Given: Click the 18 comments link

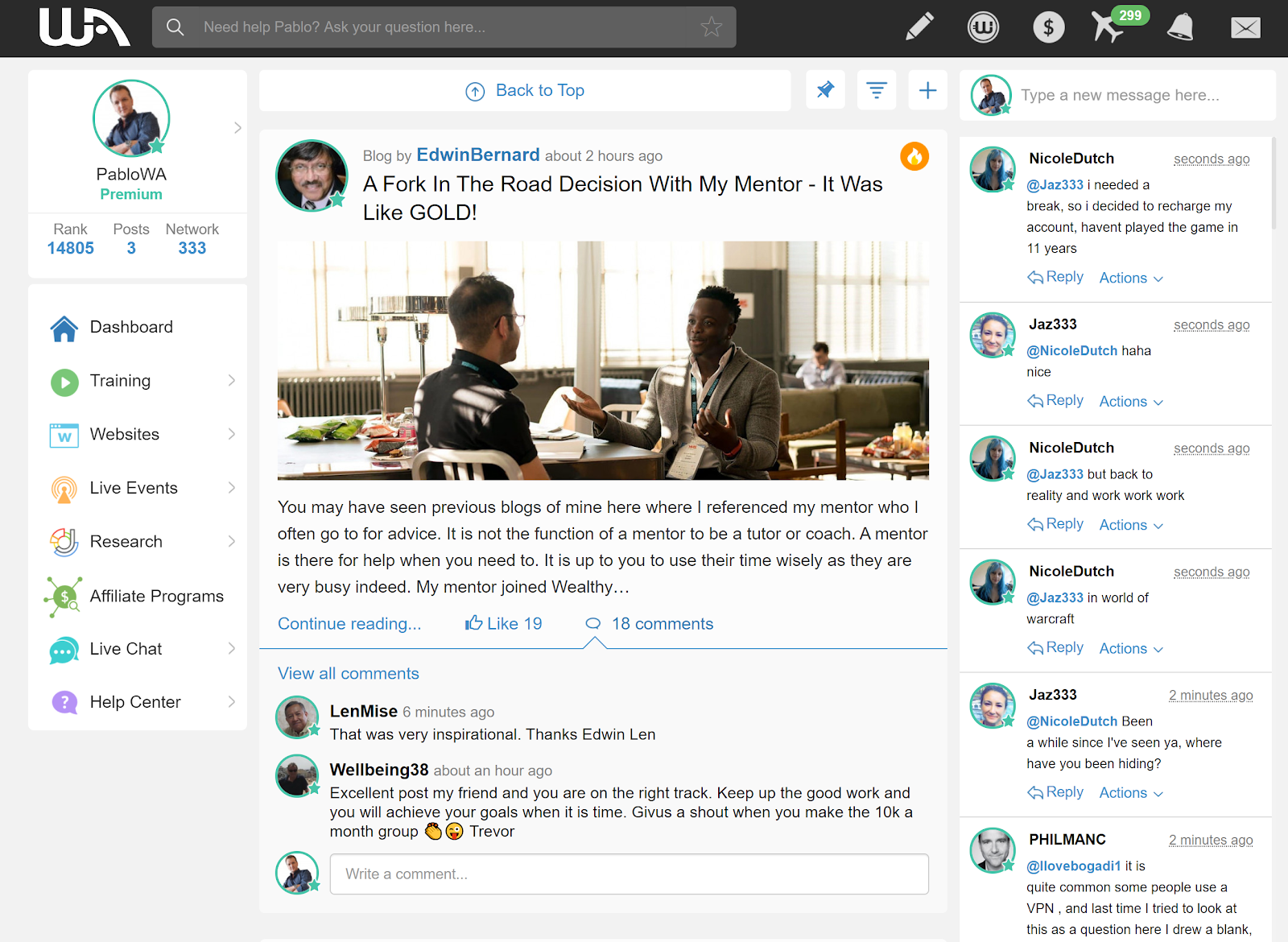Looking at the screenshot, I should pos(663,624).
